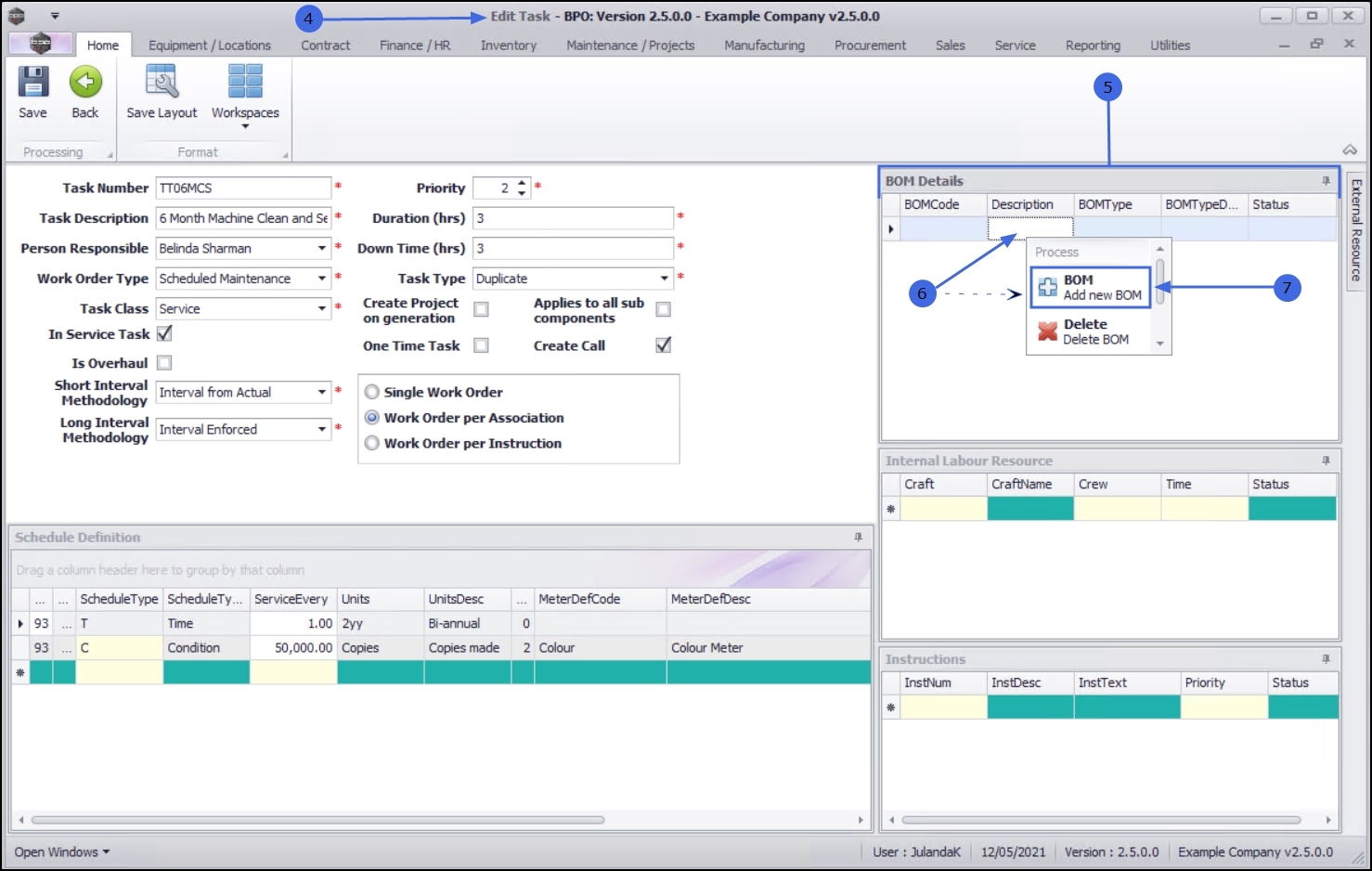
Task: Switch to the Inventory tab
Action: (x=509, y=45)
